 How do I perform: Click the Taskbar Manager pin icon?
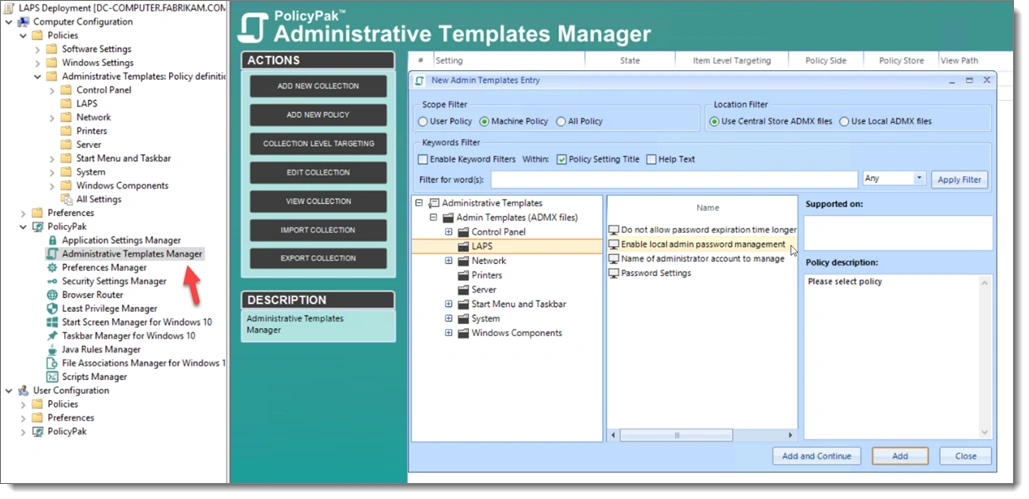click(52, 336)
